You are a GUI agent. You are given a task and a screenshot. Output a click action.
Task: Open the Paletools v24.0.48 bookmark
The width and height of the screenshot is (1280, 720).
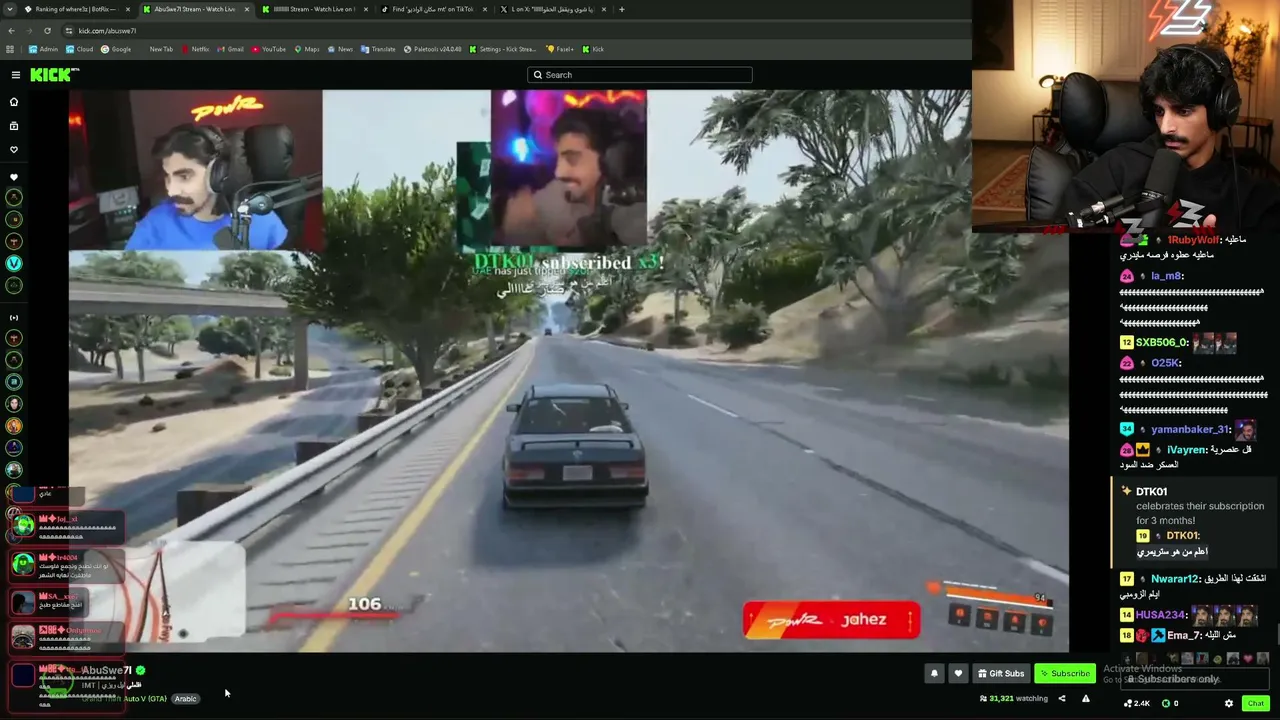point(433,49)
